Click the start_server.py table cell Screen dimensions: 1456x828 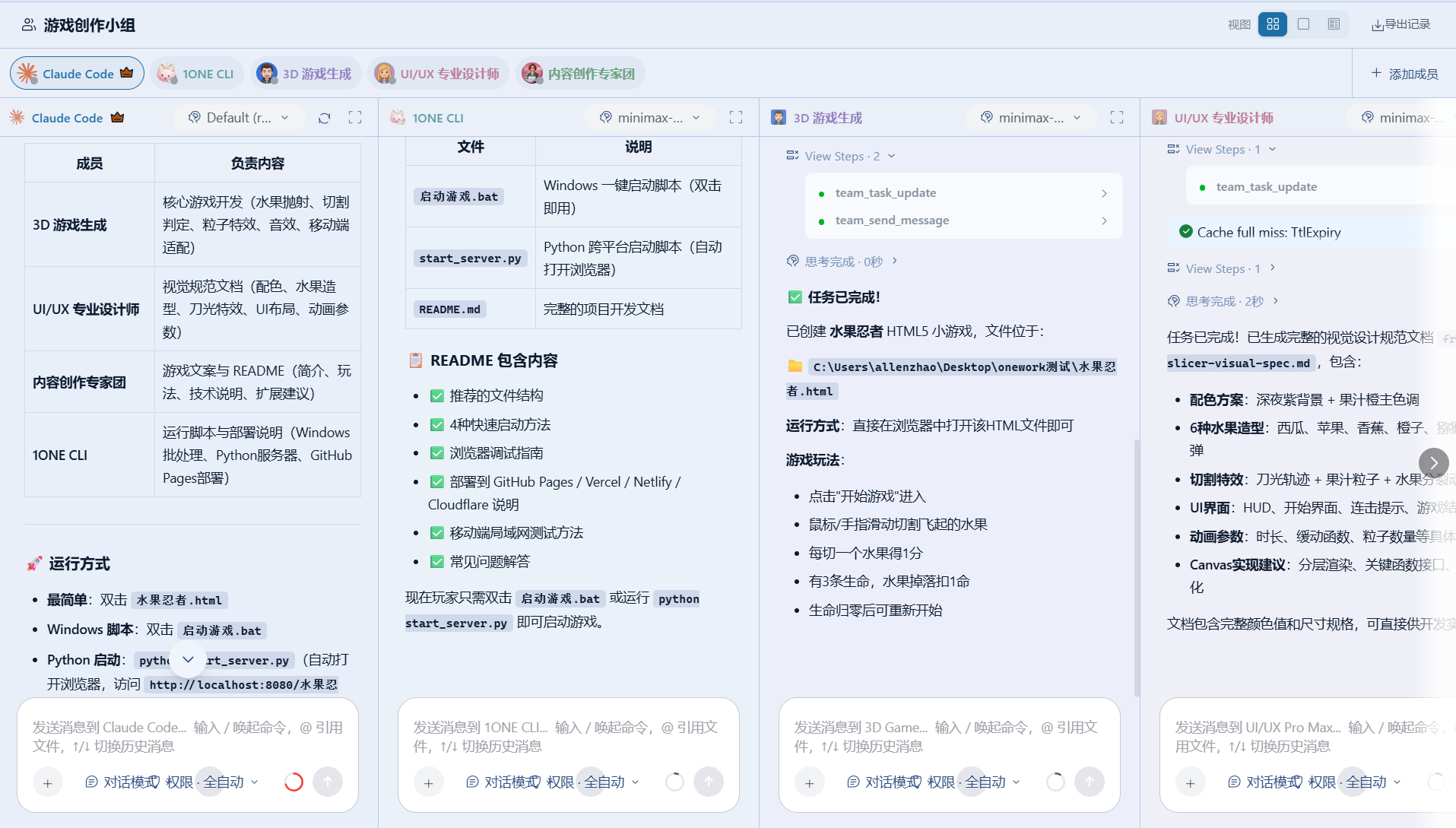pyautogui.click(x=470, y=259)
